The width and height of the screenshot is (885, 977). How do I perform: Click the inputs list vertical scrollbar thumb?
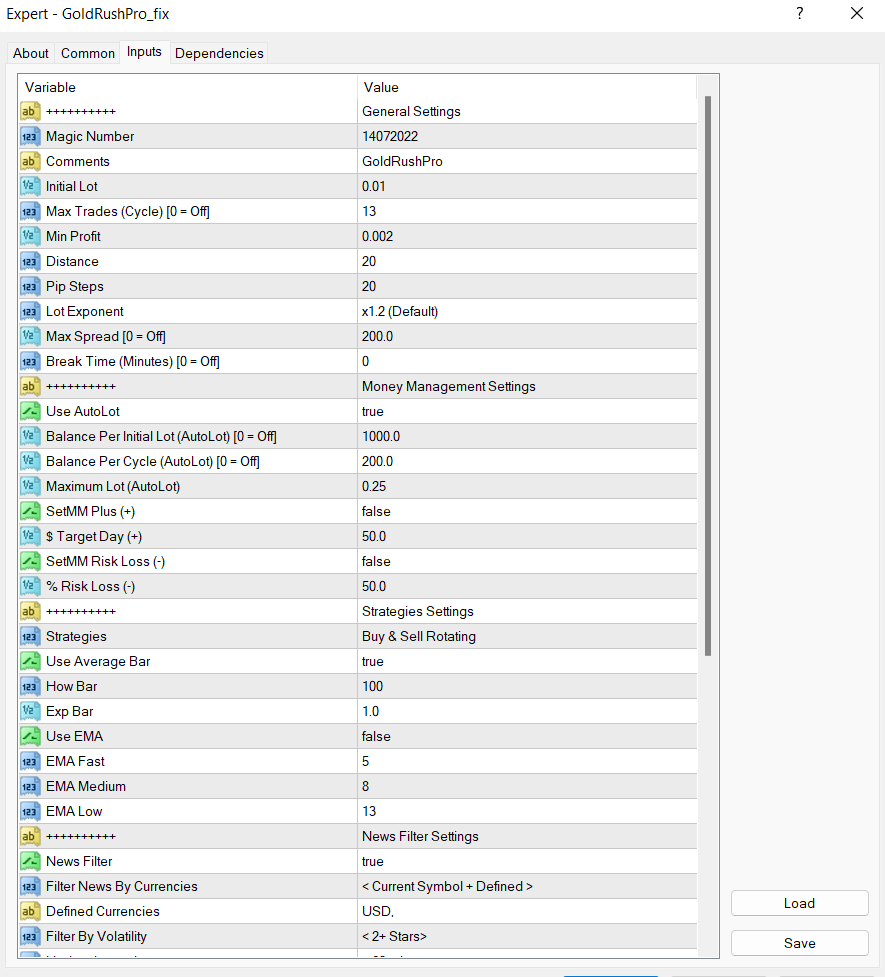coord(707,376)
